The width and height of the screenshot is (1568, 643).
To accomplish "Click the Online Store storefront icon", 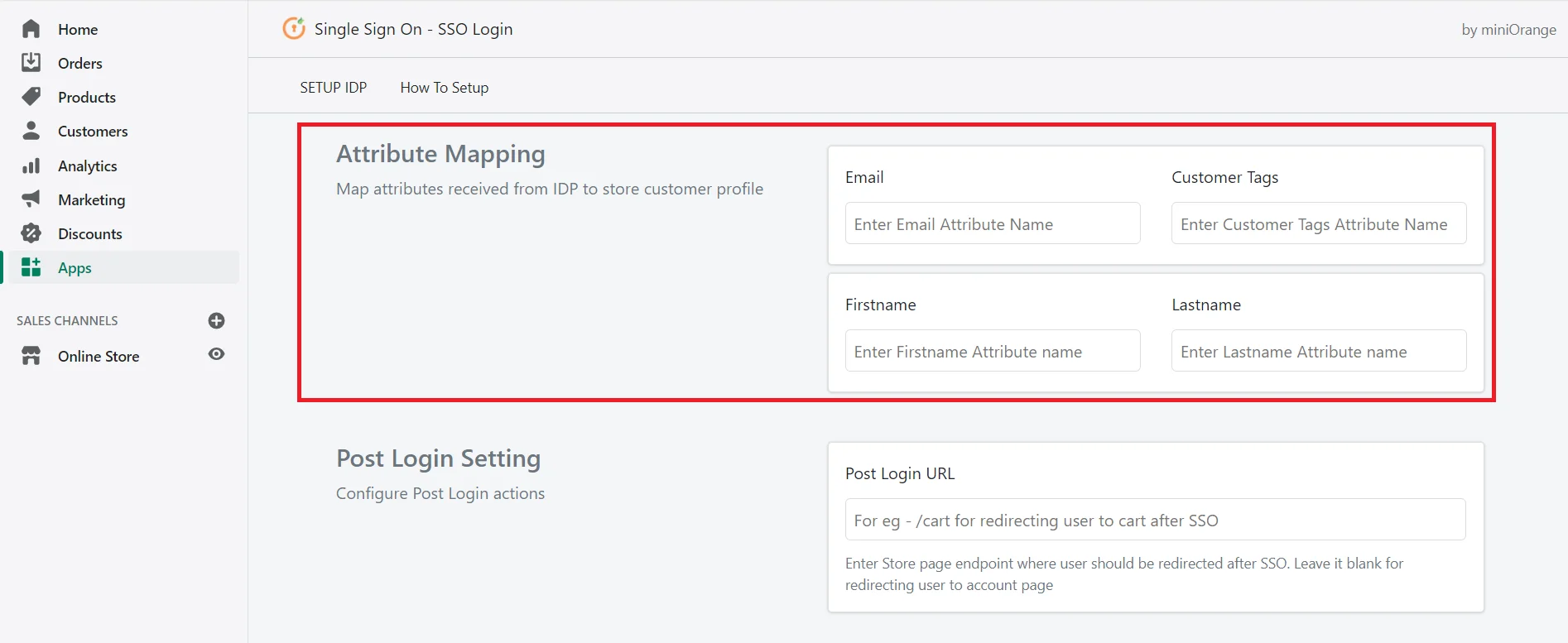I will pos(31,356).
